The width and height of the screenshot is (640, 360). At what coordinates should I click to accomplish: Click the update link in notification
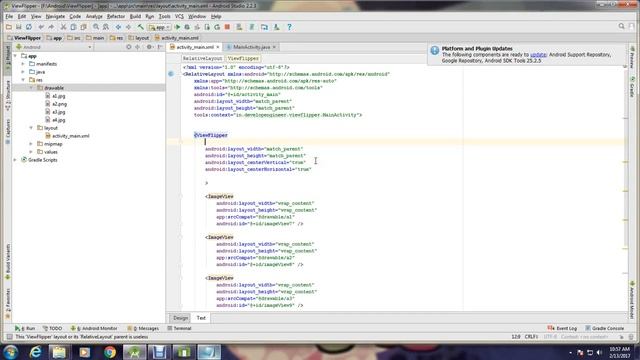538,55
